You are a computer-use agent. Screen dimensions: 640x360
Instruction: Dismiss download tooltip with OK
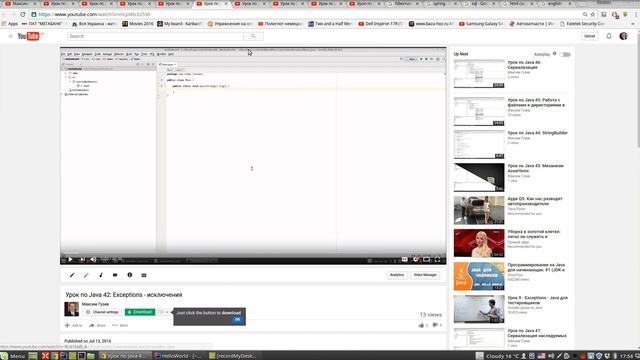coord(237,320)
